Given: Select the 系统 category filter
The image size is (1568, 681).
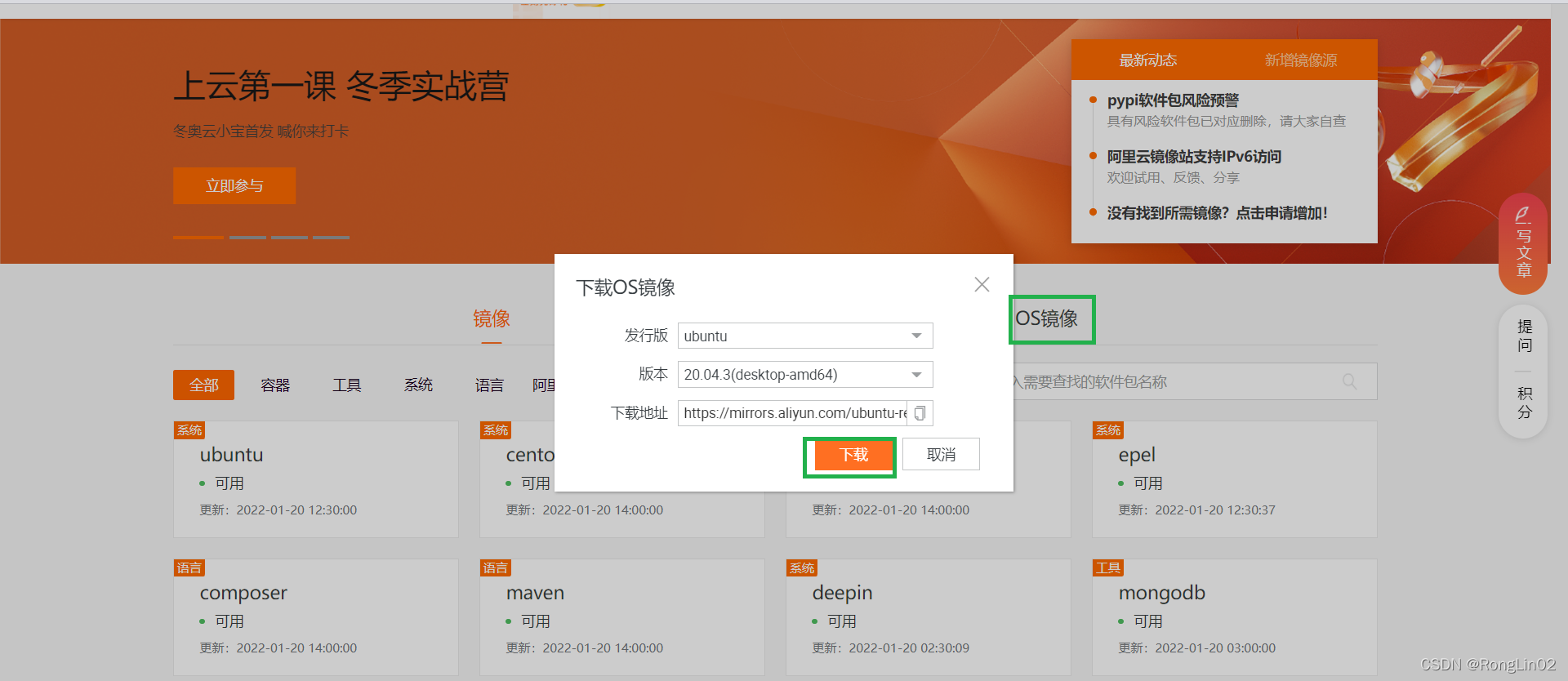Looking at the screenshot, I should pyautogui.click(x=418, y=385).
